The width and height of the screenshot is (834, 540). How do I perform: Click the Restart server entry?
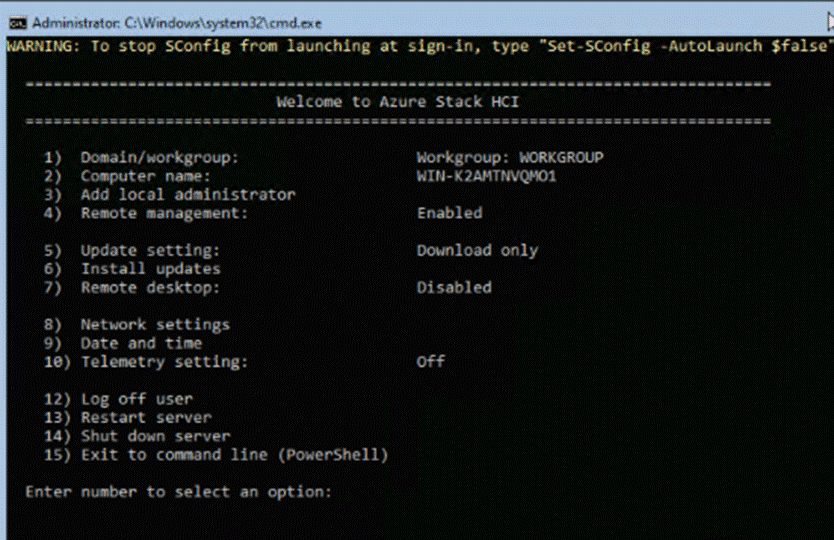146,417
